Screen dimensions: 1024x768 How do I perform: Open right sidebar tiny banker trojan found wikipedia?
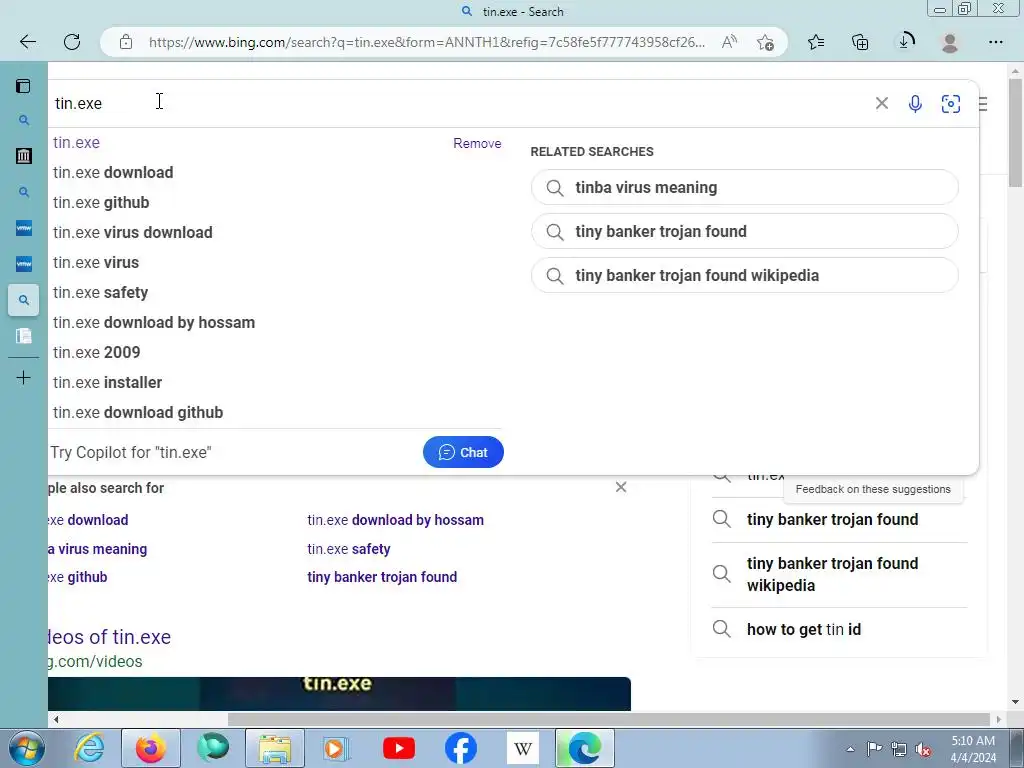point(833,574)
